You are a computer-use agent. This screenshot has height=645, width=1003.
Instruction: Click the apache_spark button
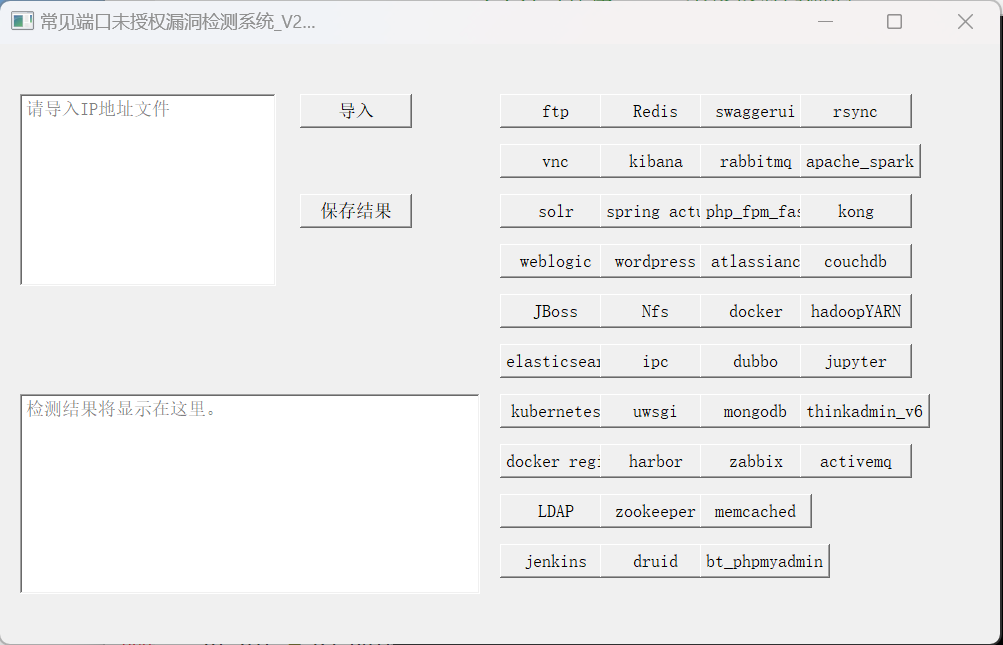(x=860, y=161)
